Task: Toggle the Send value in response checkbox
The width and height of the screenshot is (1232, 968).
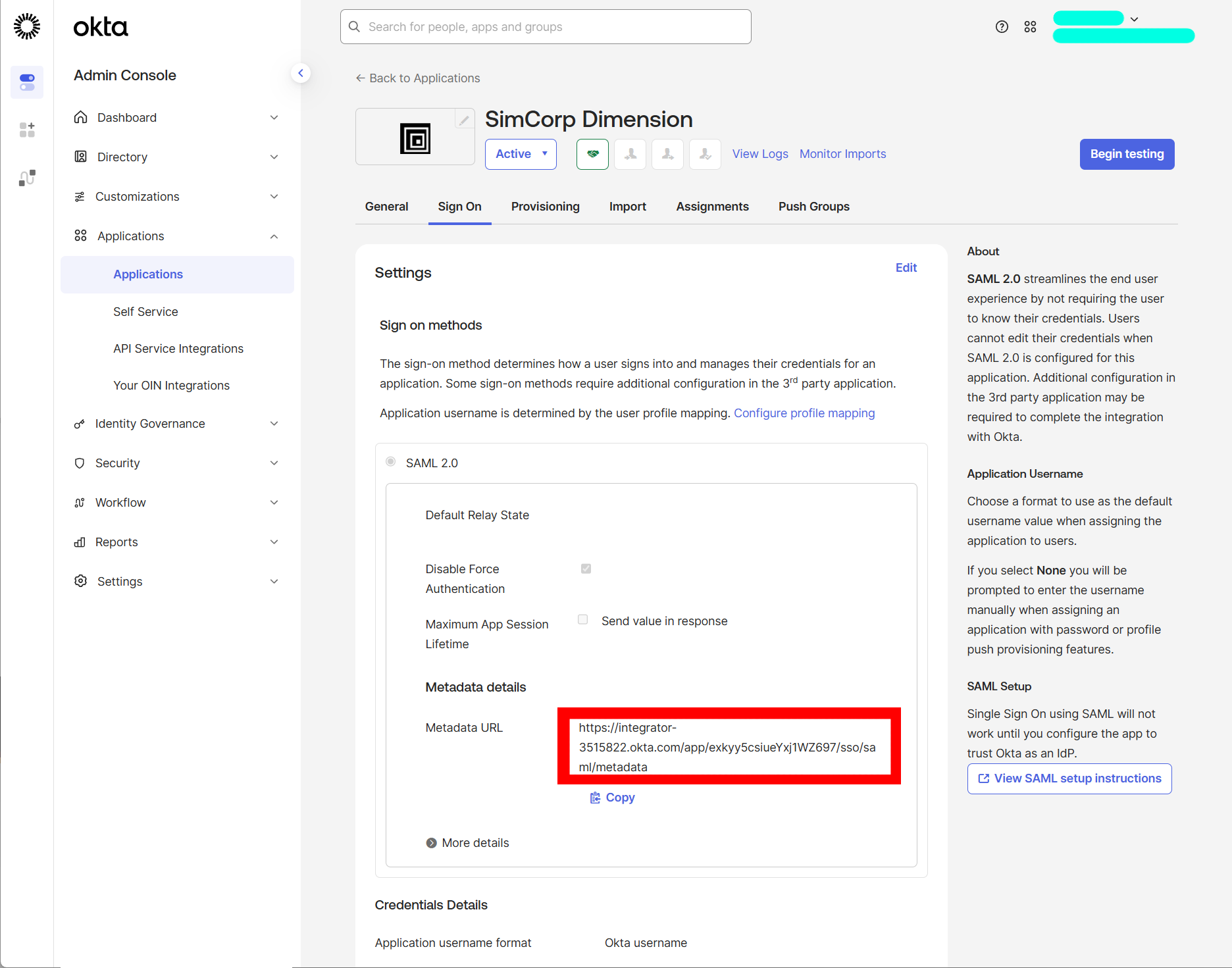Action: (582, 619)
